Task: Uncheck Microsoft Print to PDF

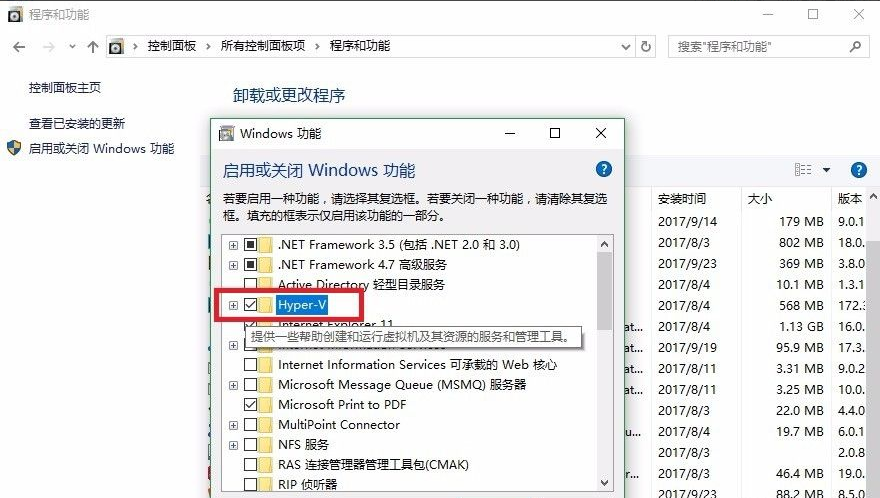Action: (250, 405)
